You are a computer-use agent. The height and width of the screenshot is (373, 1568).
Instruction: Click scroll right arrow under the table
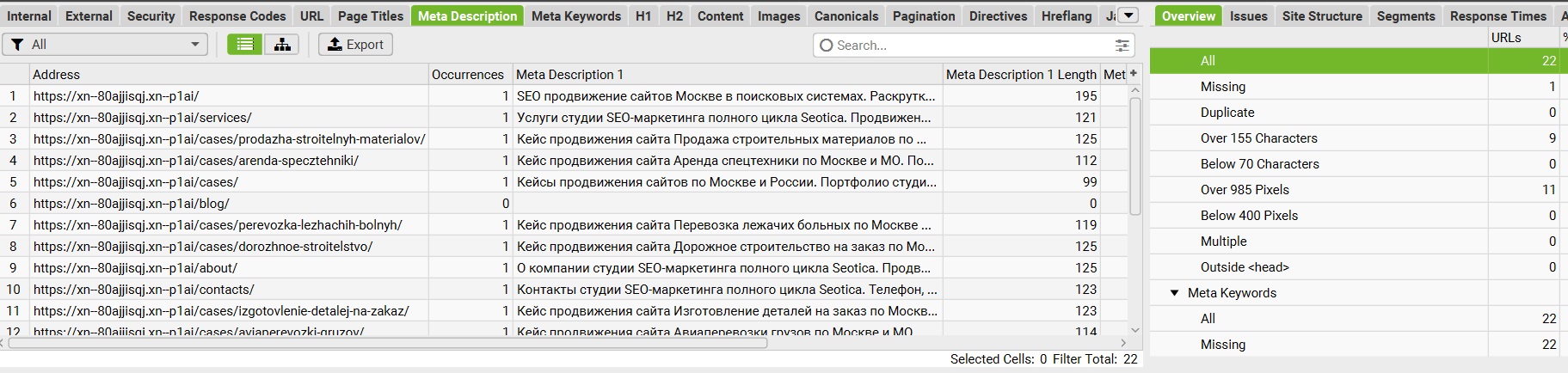pos(1123,343)
